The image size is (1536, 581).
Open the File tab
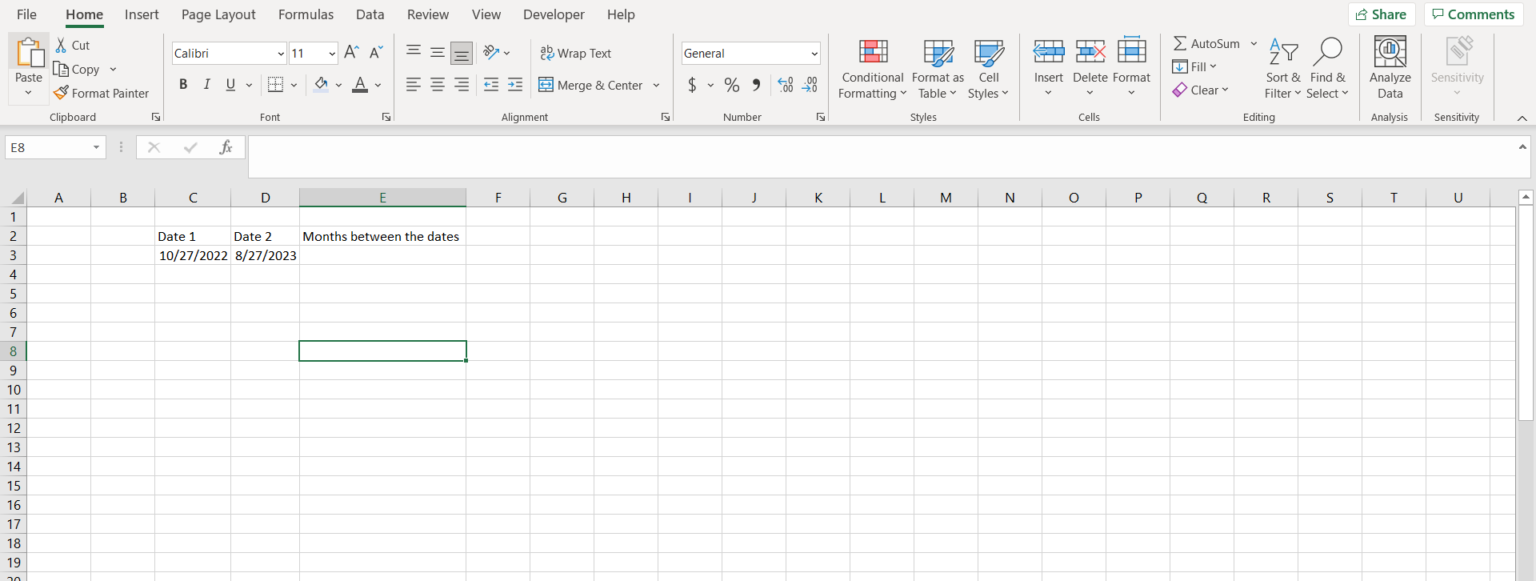coord(27,14)
